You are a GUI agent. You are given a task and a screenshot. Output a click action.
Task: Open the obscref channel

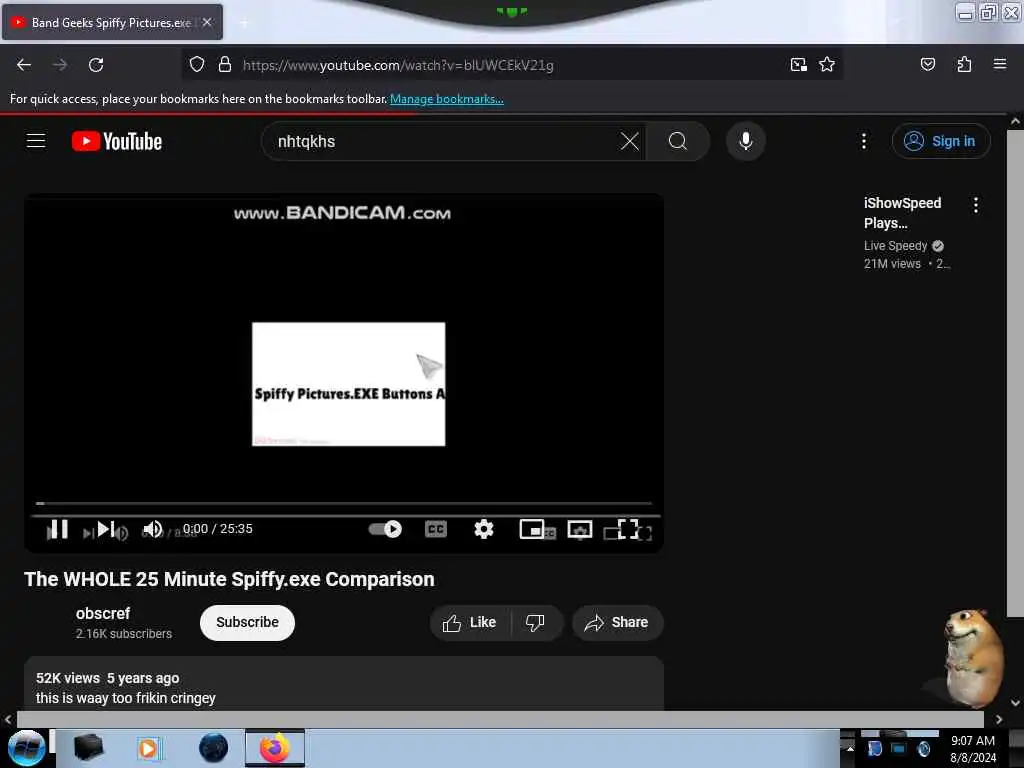[x=103, y=613]
